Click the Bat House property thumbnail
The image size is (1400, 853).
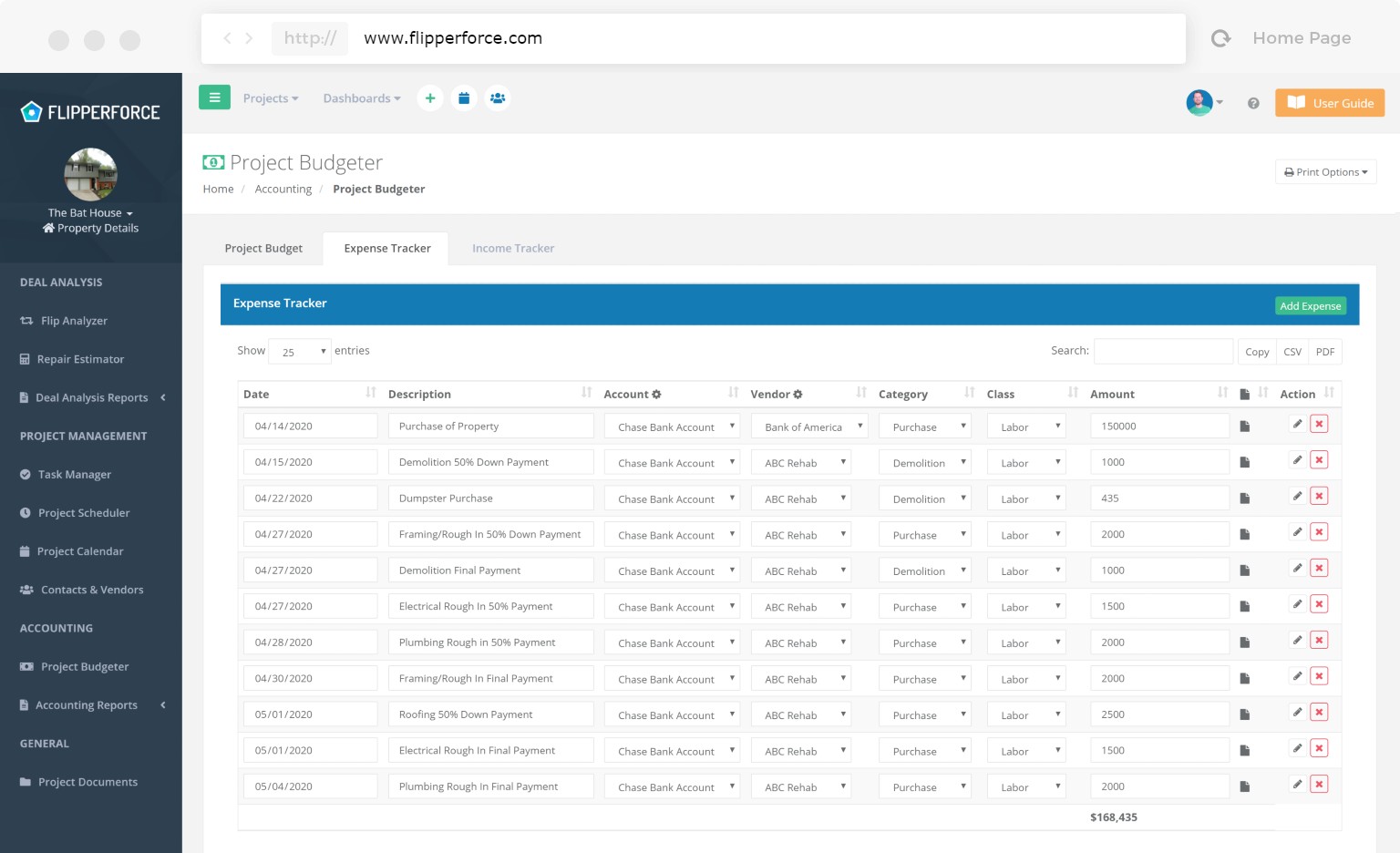coord(90,174)
